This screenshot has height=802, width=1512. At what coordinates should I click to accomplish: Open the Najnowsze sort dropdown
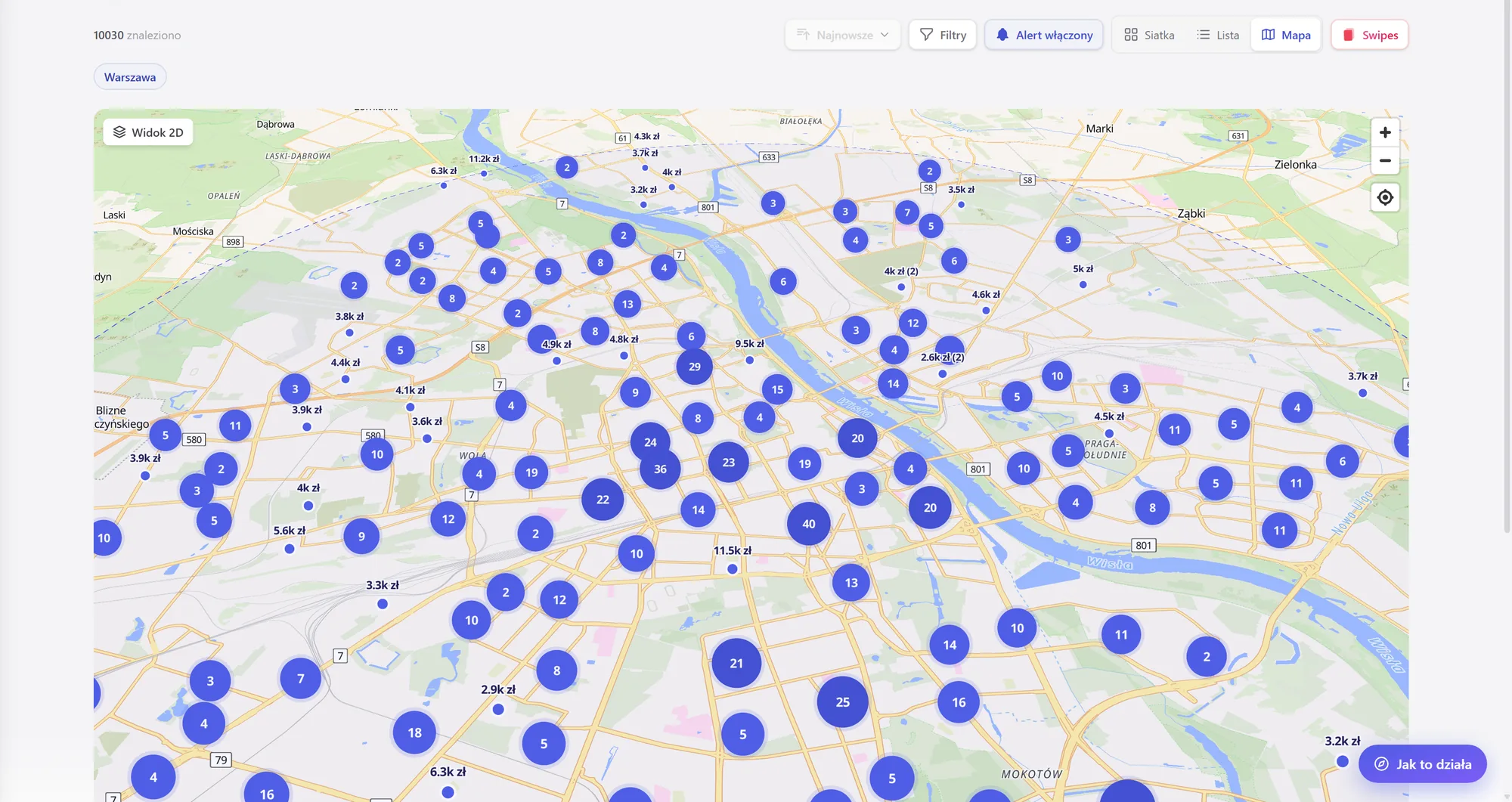(x=842, y=35)
